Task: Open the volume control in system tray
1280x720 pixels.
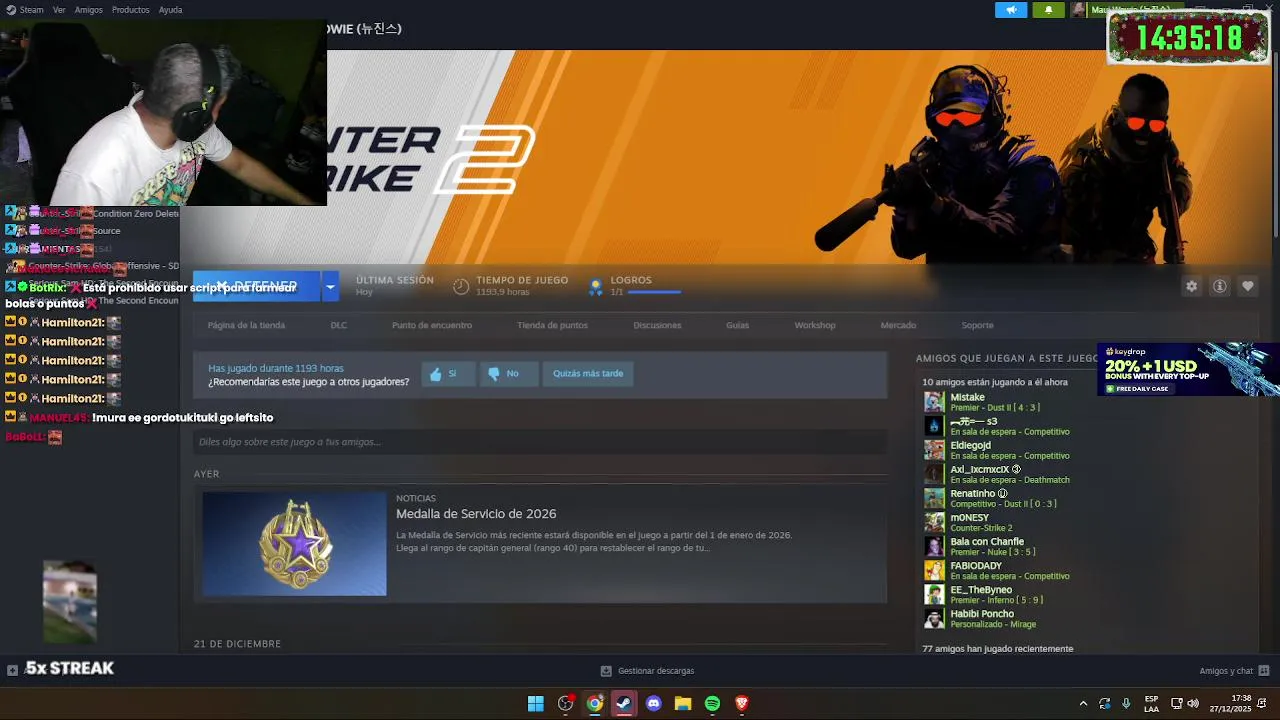Action: tap(1193, 703)
